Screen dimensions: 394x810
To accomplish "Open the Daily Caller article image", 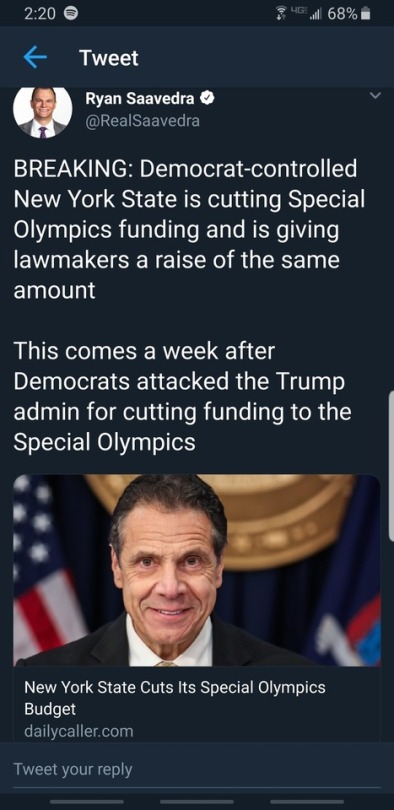I will point(197,570).
